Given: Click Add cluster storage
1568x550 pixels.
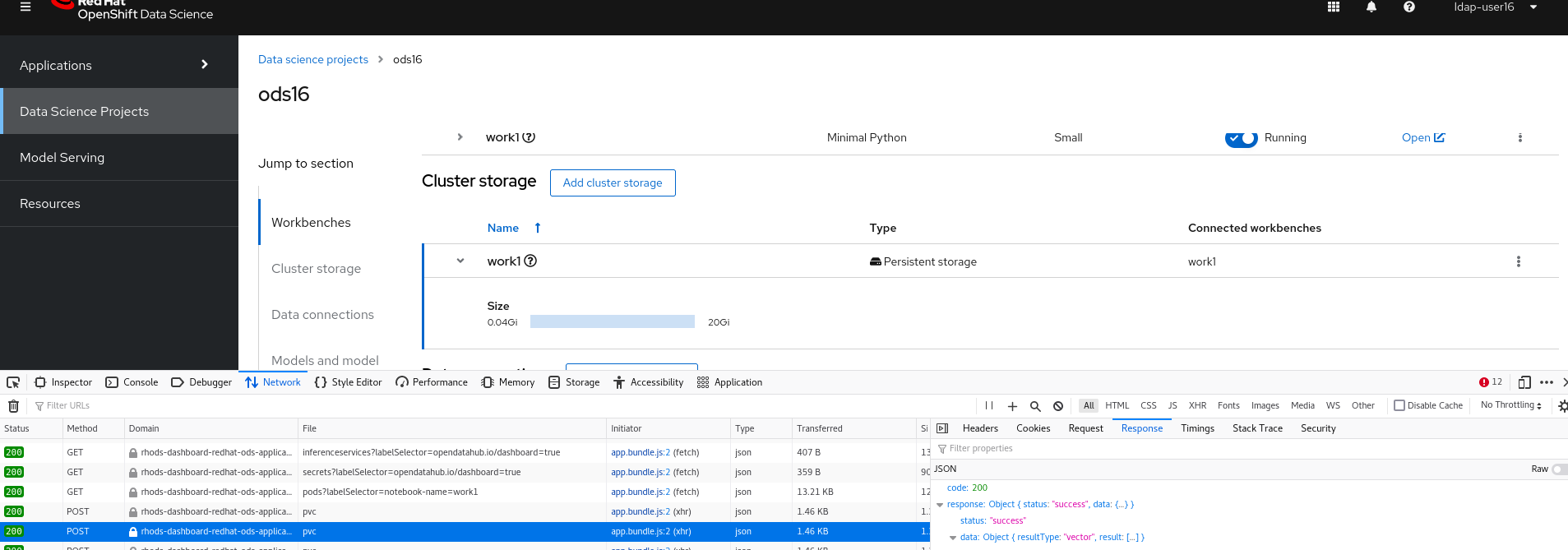Looking at the screenshot, I should pos(613,183).
